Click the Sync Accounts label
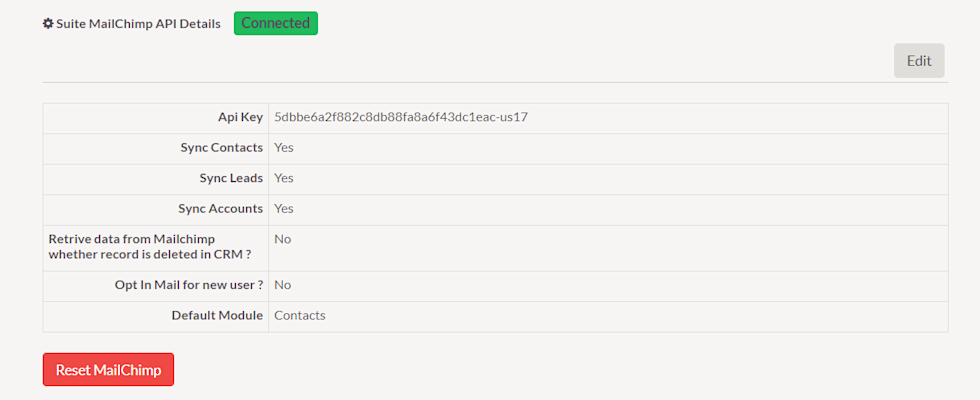Viewport: 980px width, 400px height. pos(220,209)
